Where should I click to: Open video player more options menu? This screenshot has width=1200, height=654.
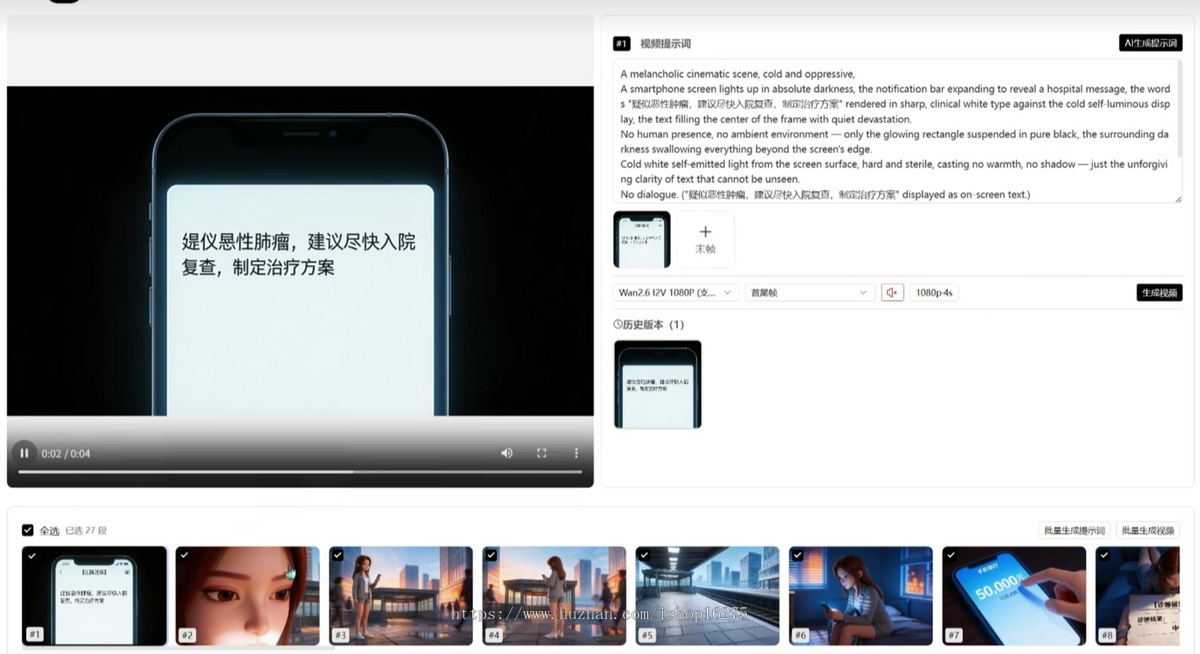tap(576, 453)
